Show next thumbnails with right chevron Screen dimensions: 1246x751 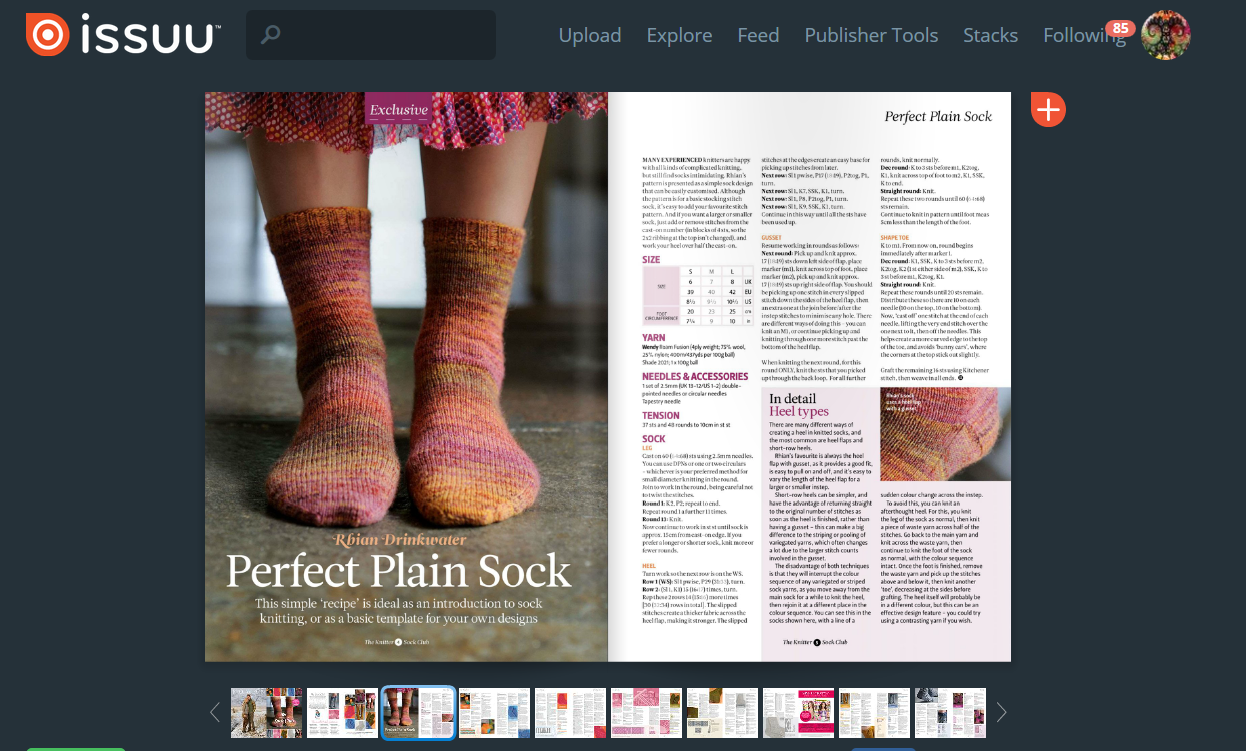pos(1002,712)
